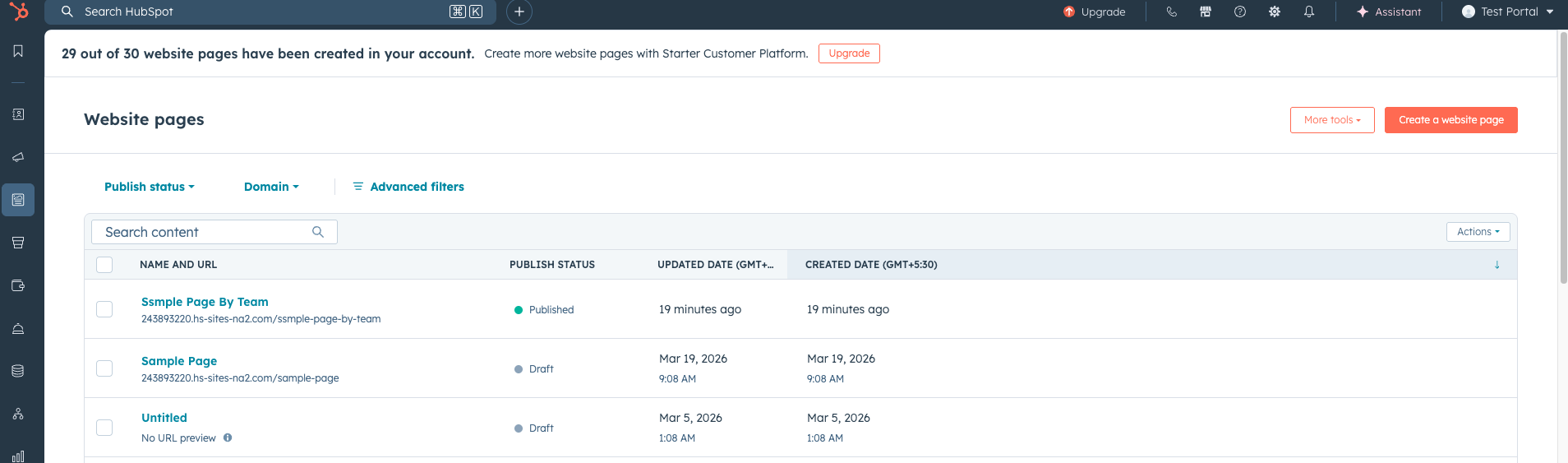
Task: Click the ssmple-page-by-team URL text
Action: tap(261, 319)
